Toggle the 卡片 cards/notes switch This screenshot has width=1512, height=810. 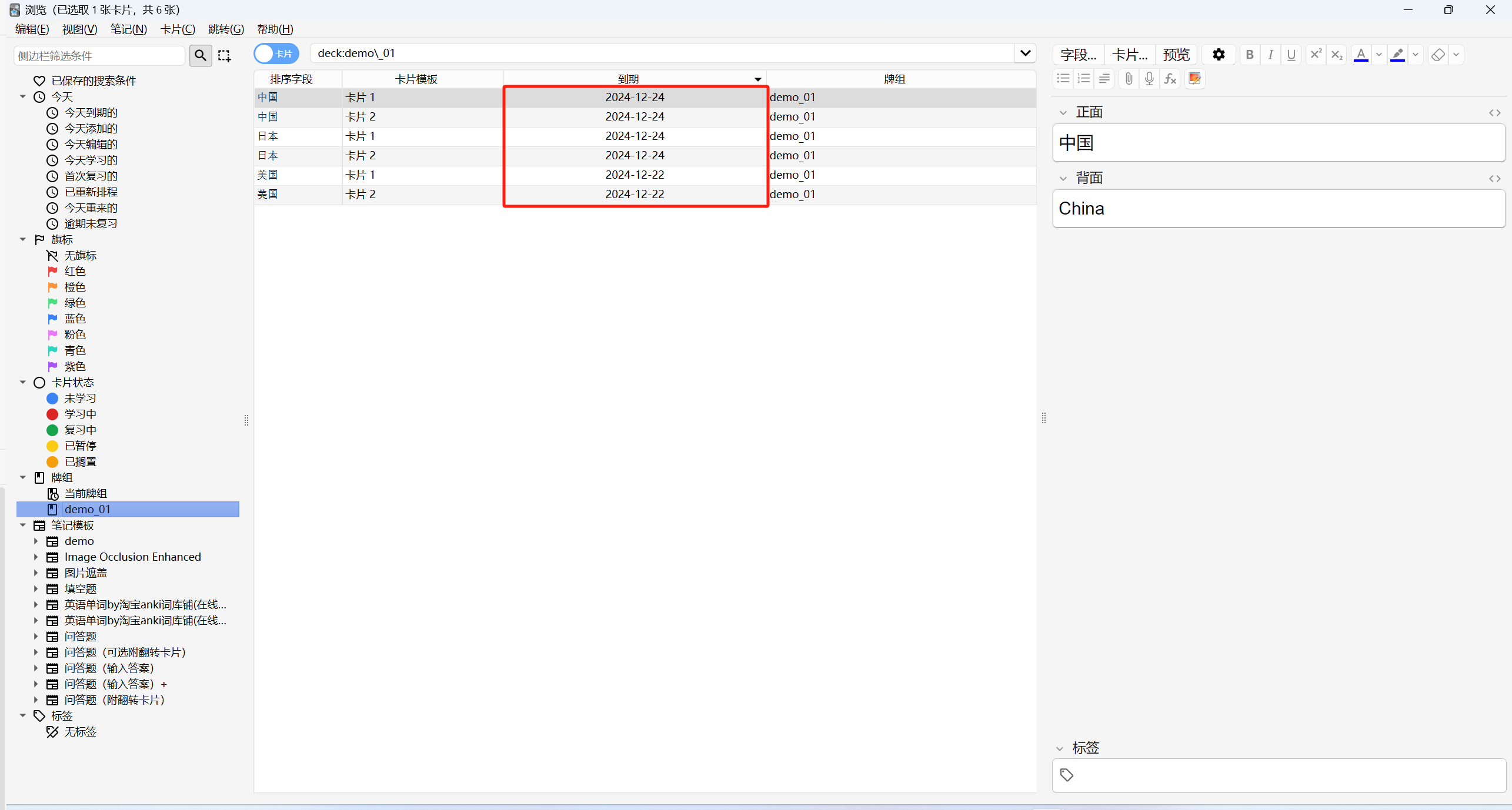[x=276, y=53]
